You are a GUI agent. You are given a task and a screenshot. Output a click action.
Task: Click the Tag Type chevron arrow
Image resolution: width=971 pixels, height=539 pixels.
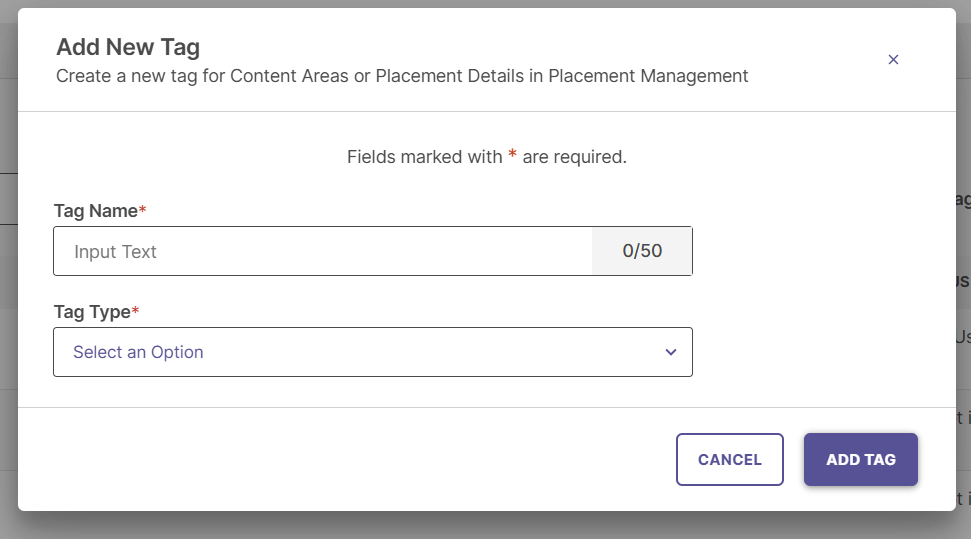pyautogui.click(x=671, y=352)
